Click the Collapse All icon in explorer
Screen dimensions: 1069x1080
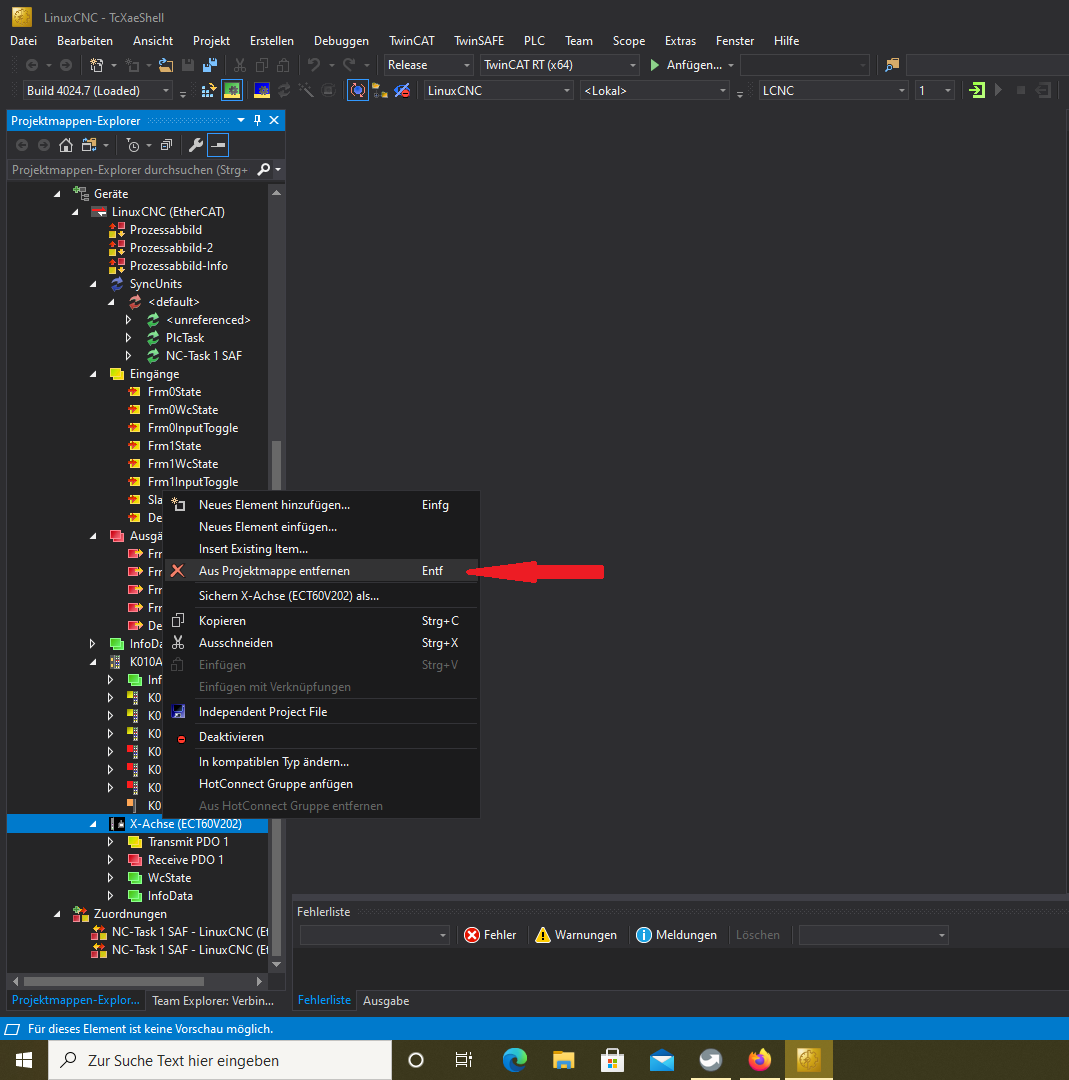166,145
